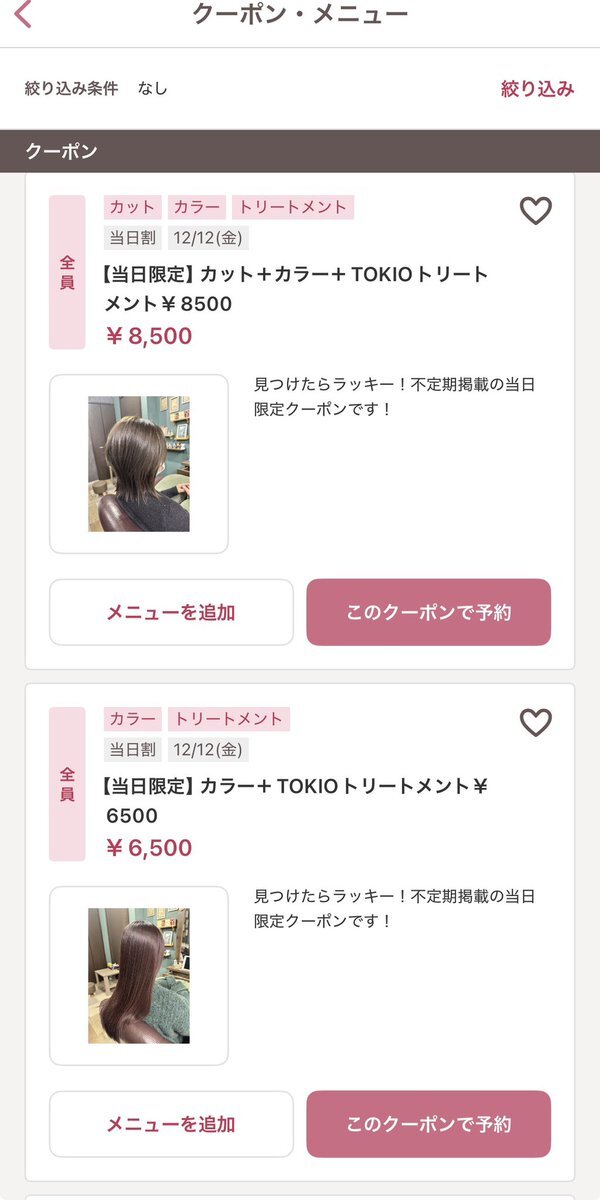
Task: Favorite the ¥8,500 cut color coupon
Action: click(x=536, y=211)
